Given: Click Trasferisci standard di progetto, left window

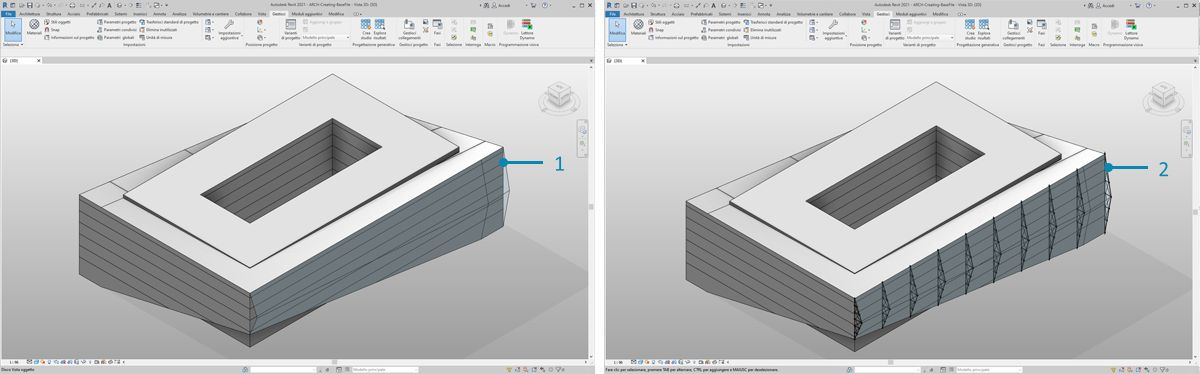Looking at the screenshot, I should tap(169, 22).
